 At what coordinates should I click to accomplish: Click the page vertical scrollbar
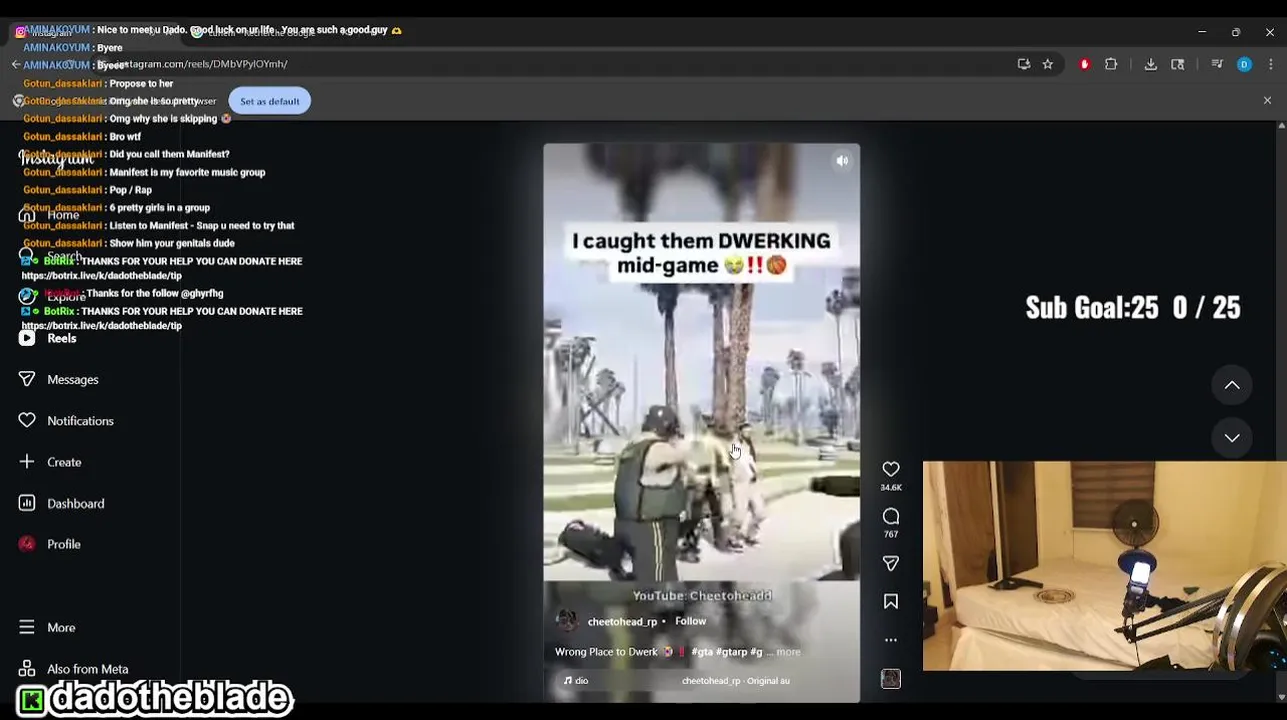pos(1281,410)
